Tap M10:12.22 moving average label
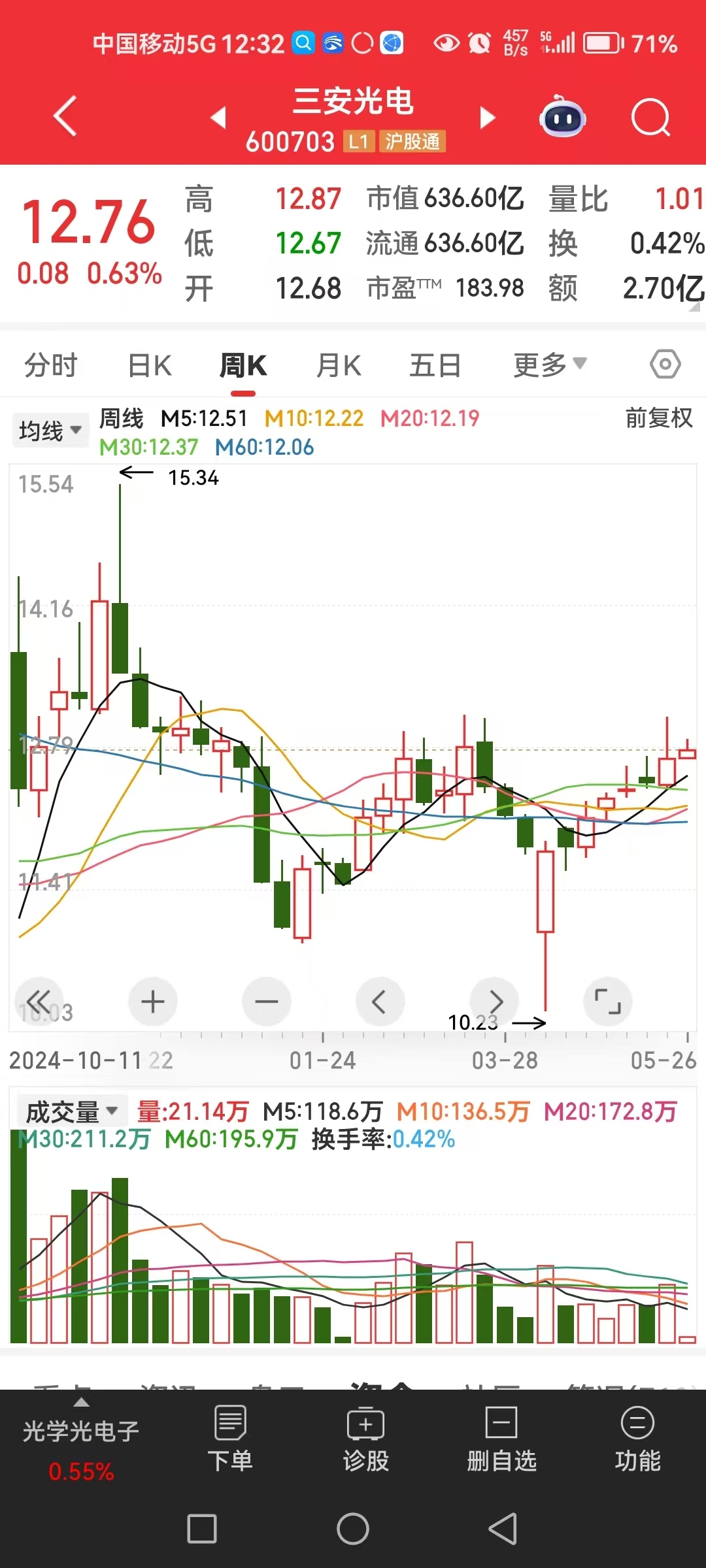This screenshot has height=1568, width=706. [x=314, y=418]
